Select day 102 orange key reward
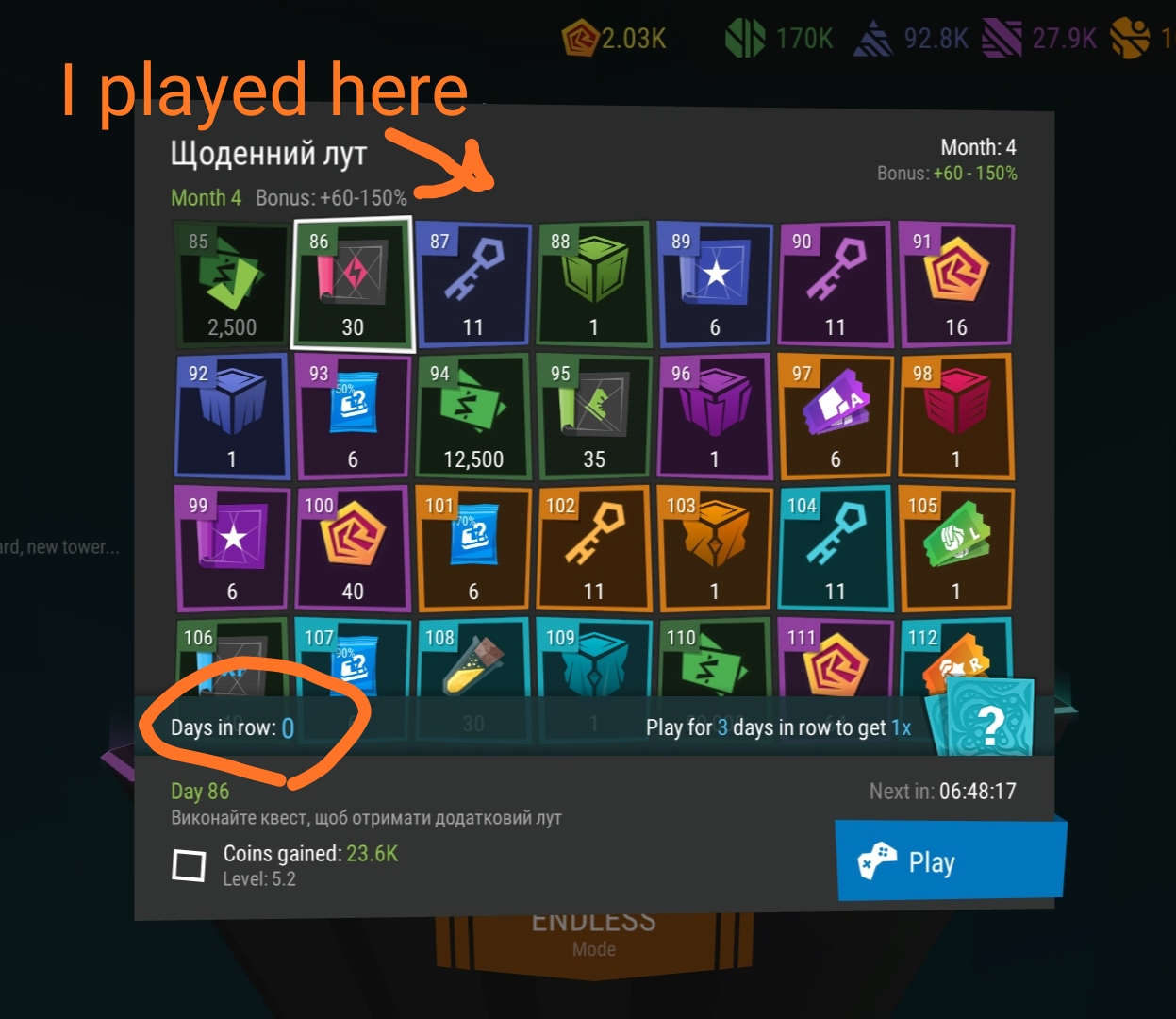The height and width of the screenshot is (1019, 1176). (x=593, y=548)
